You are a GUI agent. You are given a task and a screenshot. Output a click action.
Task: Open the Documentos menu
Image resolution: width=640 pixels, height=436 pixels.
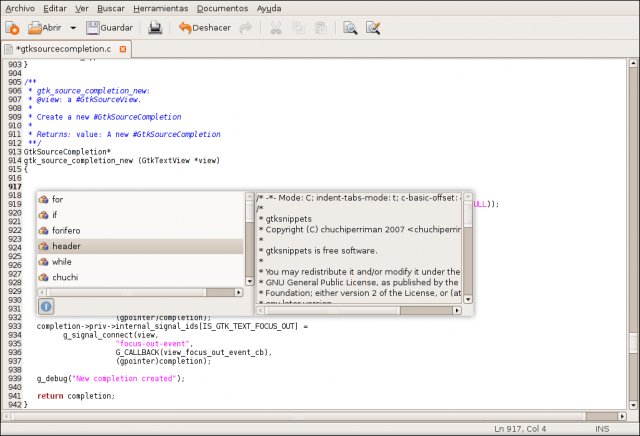point(222,8)
